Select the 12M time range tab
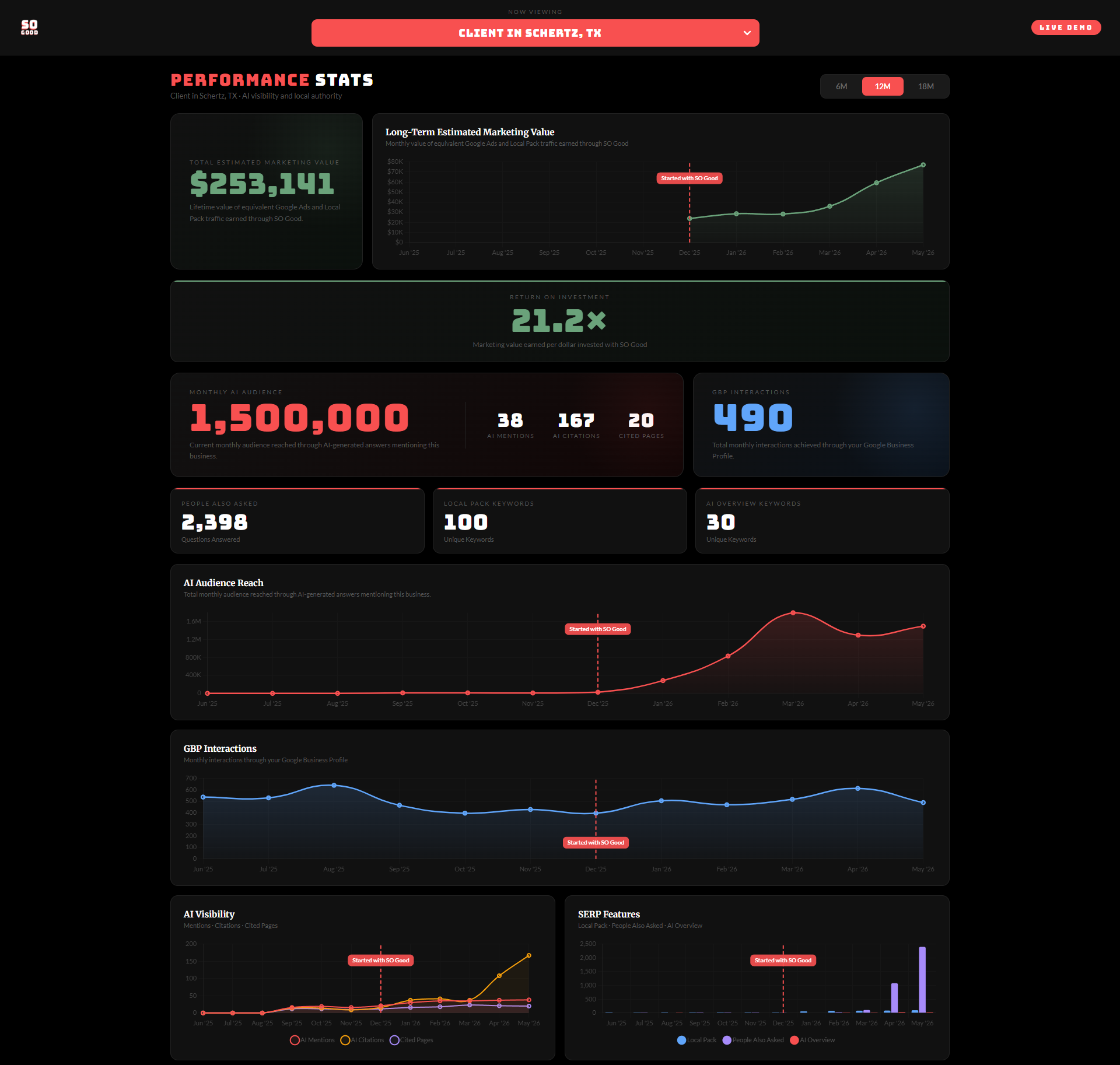This screenshot has width=1120, height=1065. pyautogui.click(x=883, y=86)
